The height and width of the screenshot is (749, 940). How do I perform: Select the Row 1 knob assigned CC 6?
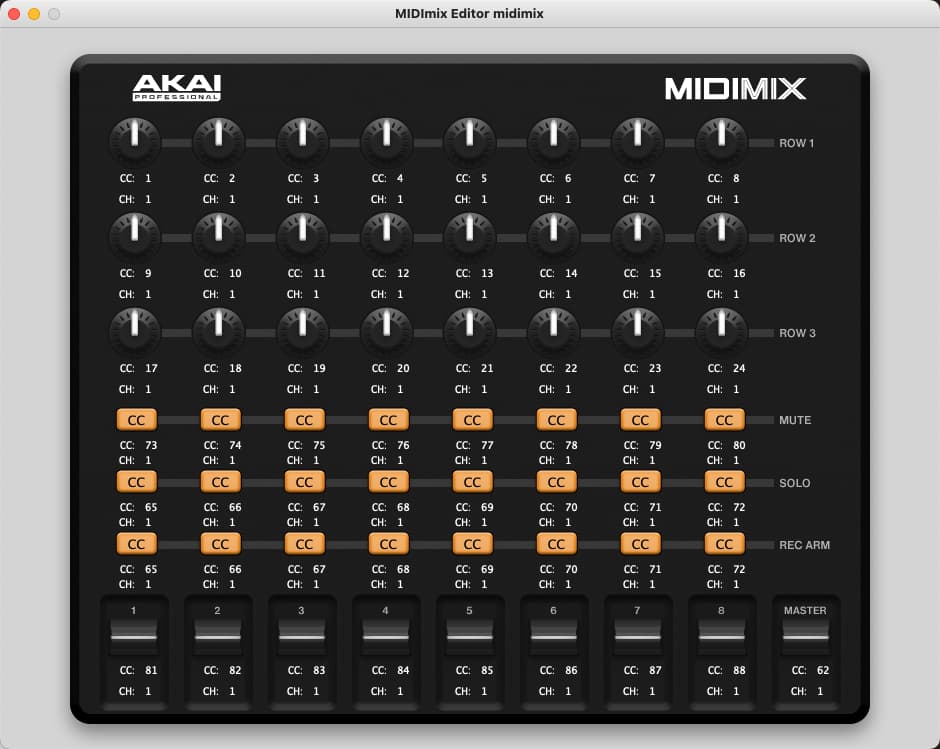(554, 142)
